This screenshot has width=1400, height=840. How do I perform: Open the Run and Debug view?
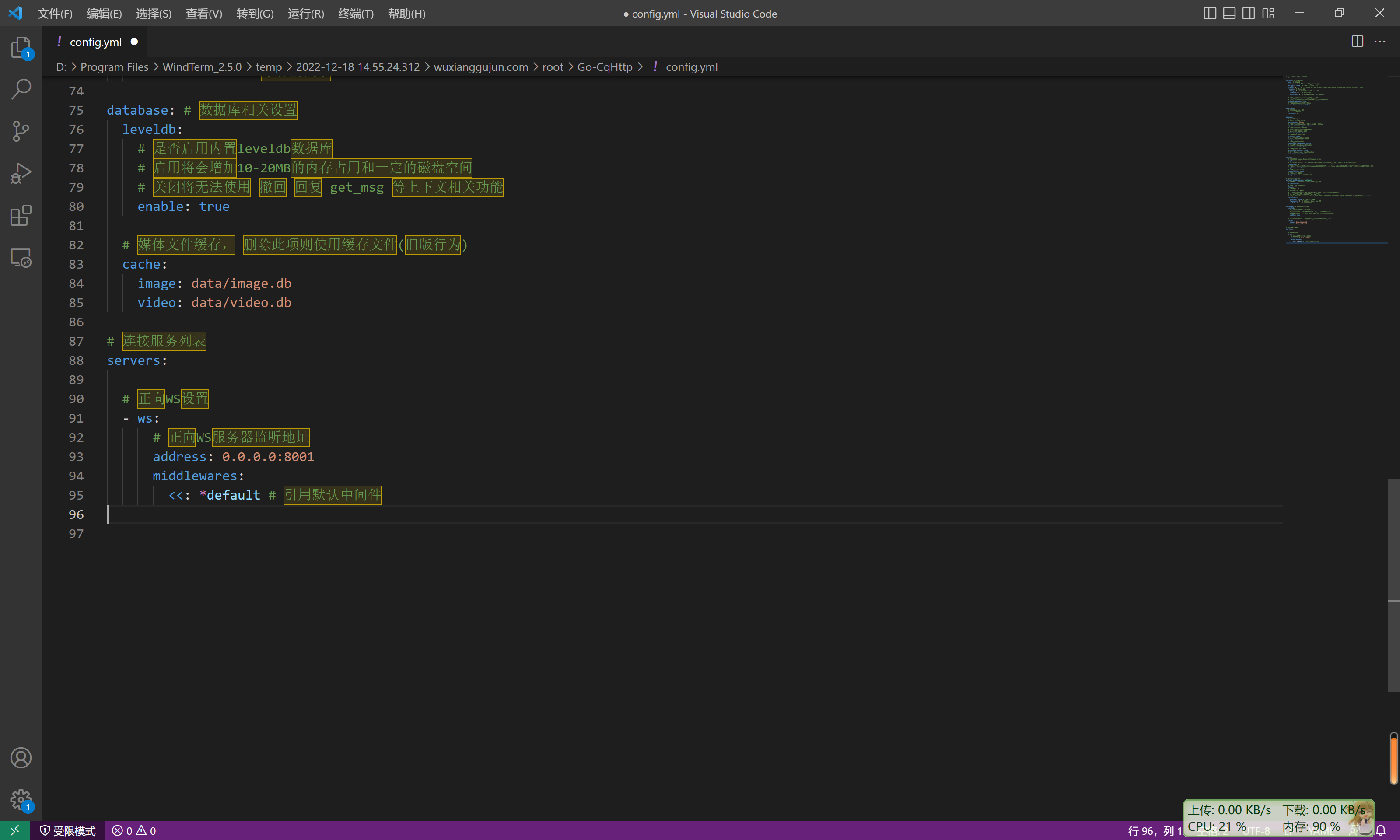(21, 173)
